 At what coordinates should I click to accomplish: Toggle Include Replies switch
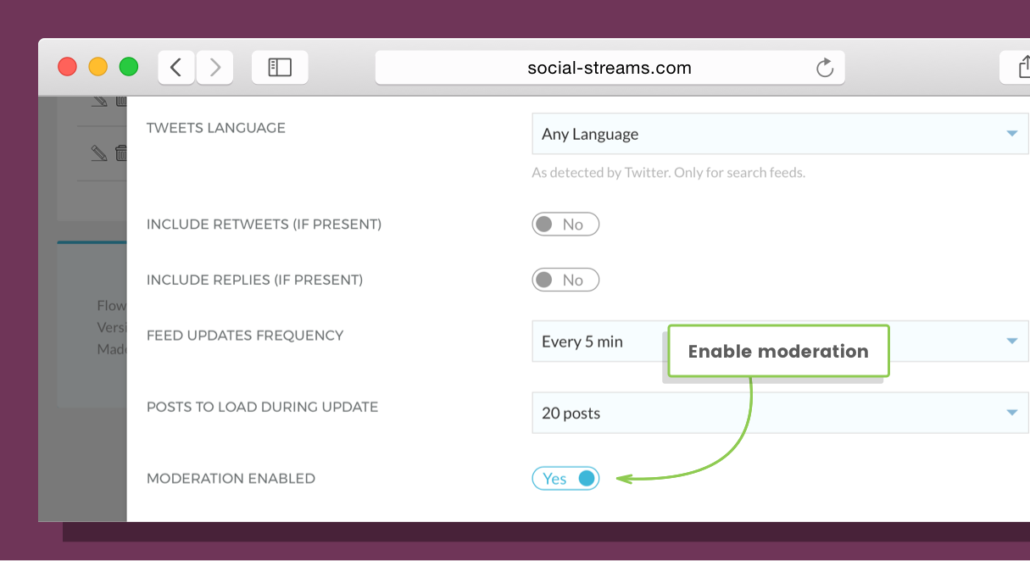566,280
